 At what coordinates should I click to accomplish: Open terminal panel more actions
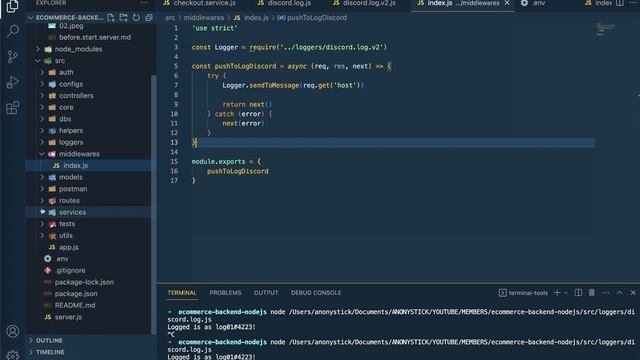click(x=606, y=293)
